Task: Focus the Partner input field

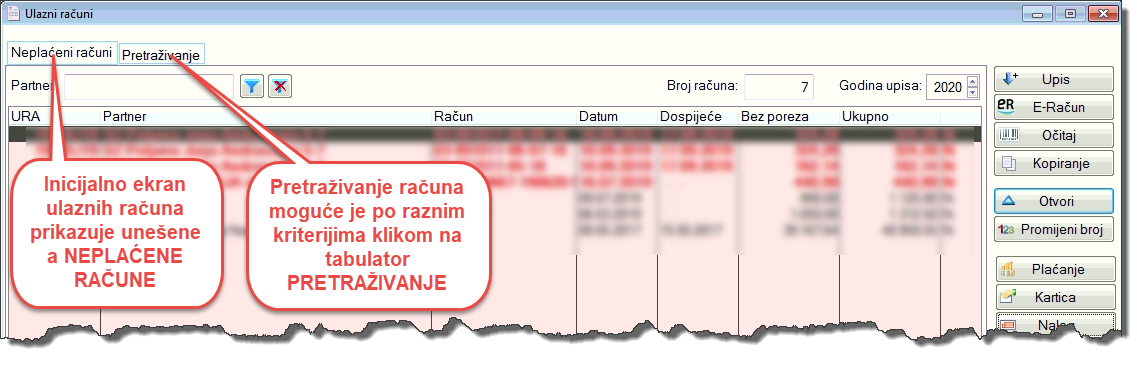Action: (x=149, y=86)
